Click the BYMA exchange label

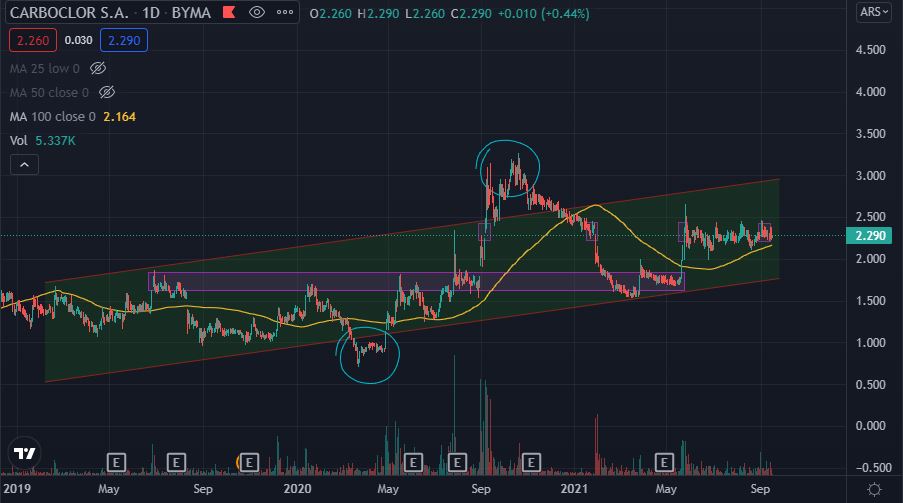tap(191, 13)
